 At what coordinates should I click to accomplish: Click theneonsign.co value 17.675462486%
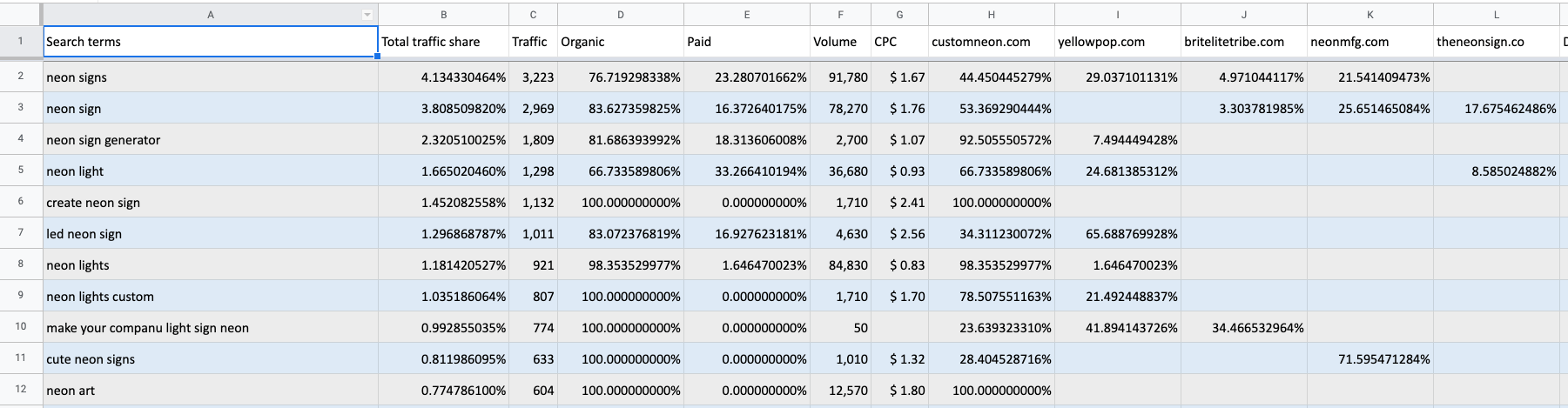[1497, 108]
